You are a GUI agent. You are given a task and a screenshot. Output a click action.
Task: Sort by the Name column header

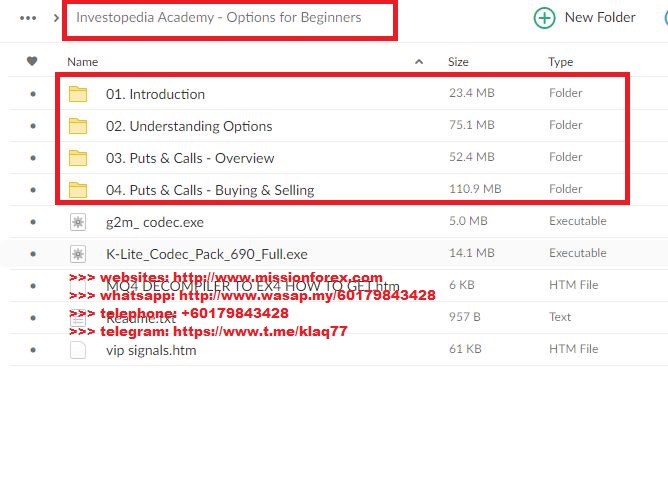coord(83,62)
